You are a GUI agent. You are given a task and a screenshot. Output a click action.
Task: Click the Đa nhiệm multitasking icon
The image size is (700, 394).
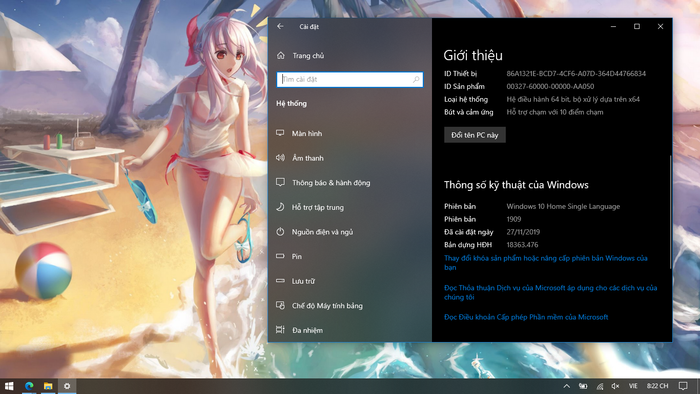pos(280,330)
